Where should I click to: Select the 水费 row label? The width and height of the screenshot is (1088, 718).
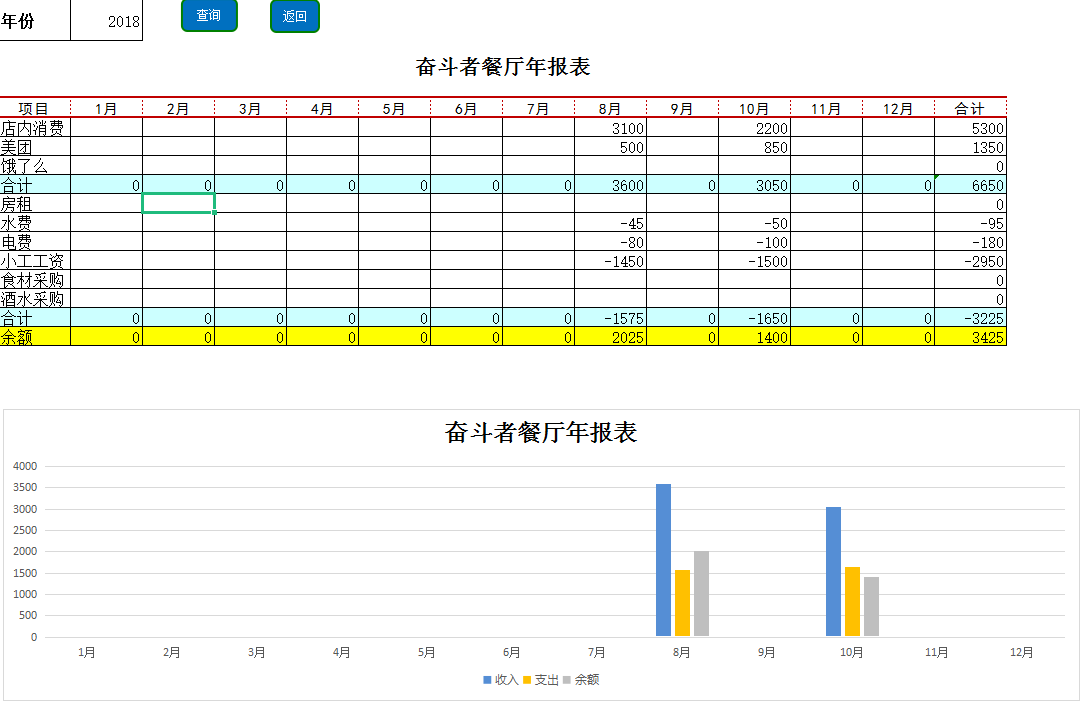click(x=35, y=223)
